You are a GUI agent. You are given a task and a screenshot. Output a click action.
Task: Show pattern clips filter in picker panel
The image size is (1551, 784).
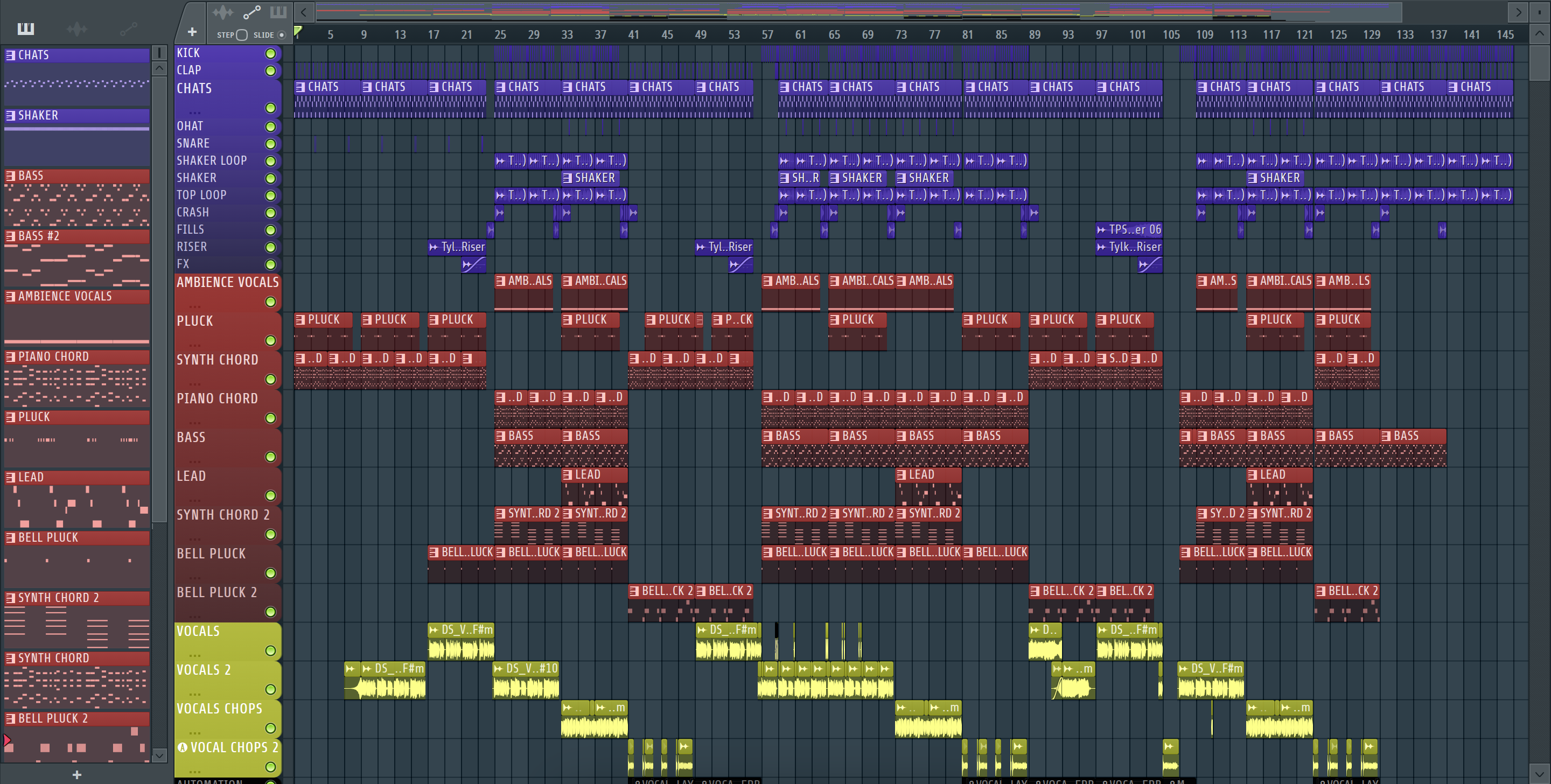click(x=25, y=29)
